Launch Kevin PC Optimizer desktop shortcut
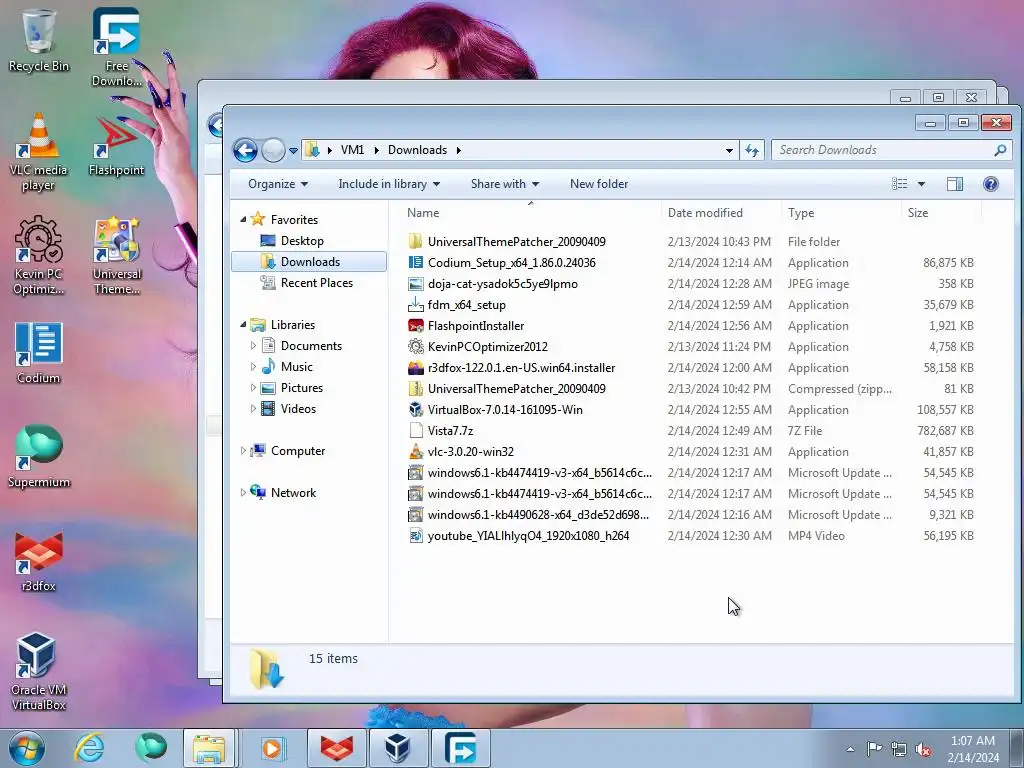Image resolution: width=1024 pixels, height=768 pixels. [x=39, y=255]
